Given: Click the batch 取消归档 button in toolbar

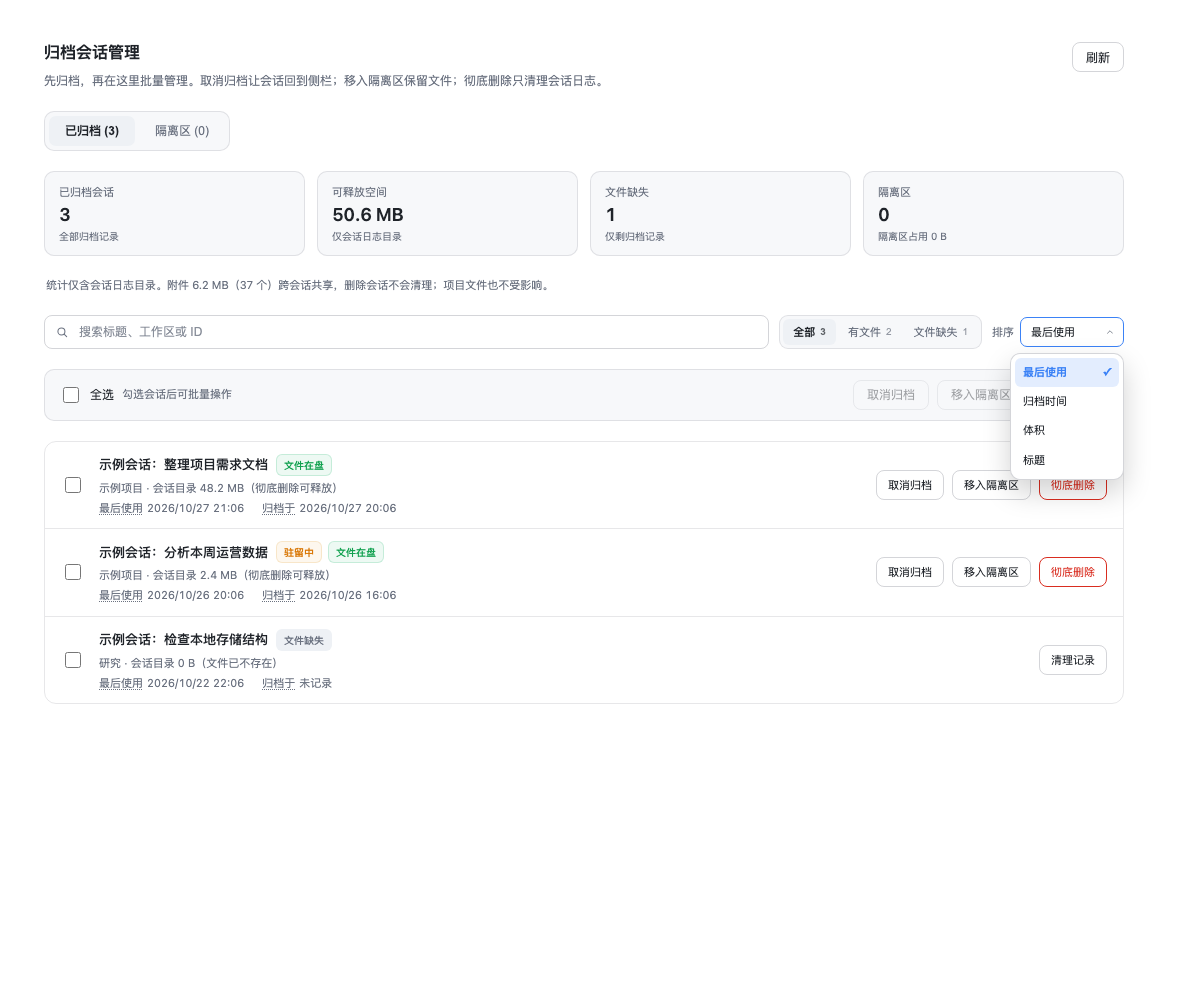Looking at the screenshot, I should click(891, 395).
